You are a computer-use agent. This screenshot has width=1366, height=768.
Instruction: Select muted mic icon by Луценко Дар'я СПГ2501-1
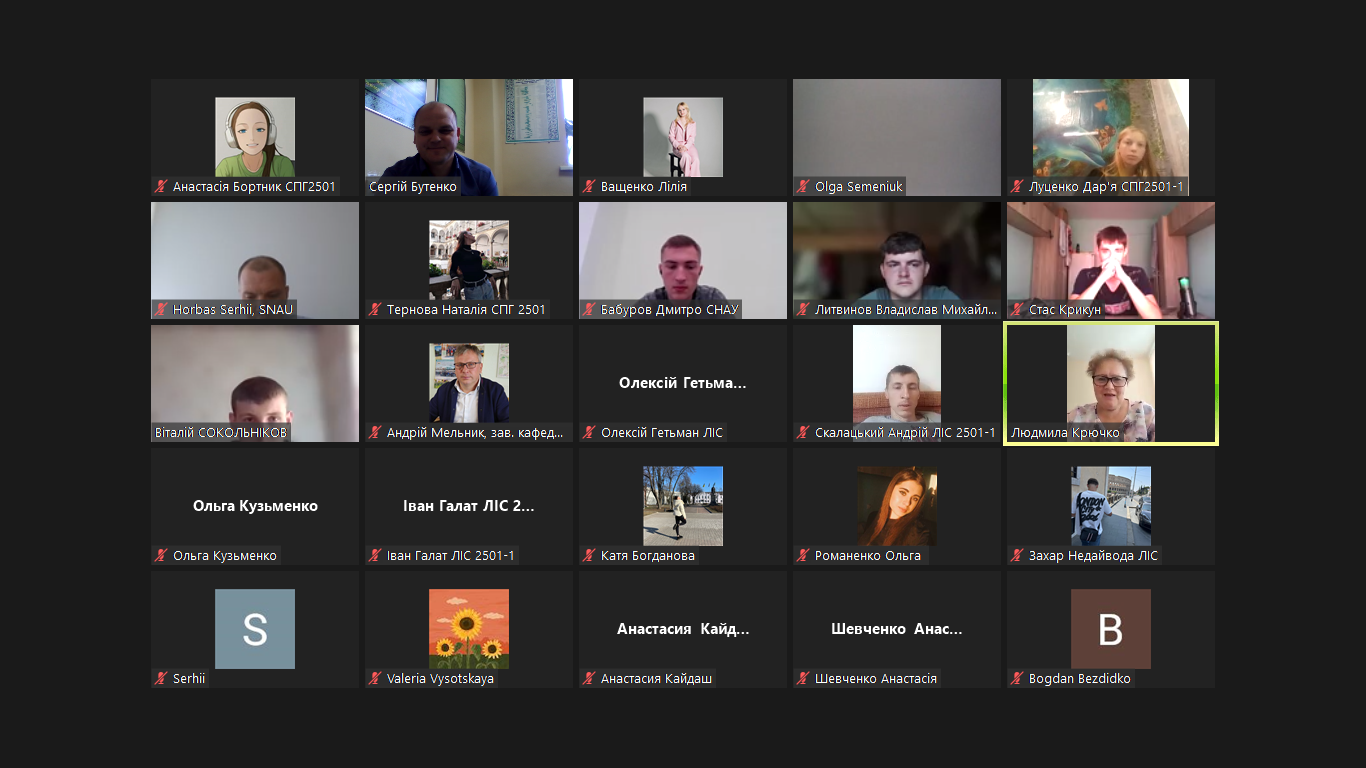[1017, 187]
